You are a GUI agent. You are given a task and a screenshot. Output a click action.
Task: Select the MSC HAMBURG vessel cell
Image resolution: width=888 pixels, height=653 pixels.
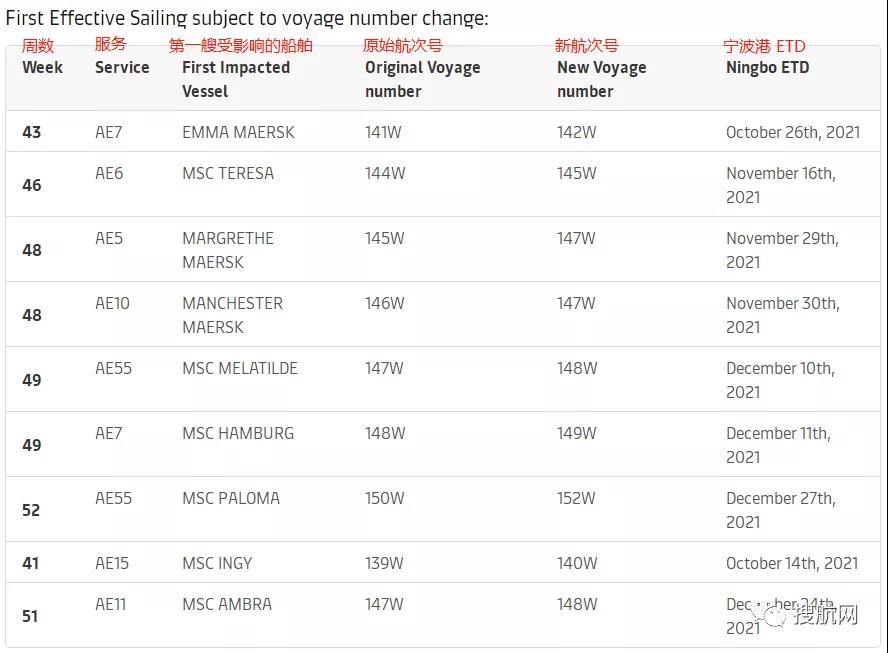tap(238, 433)
